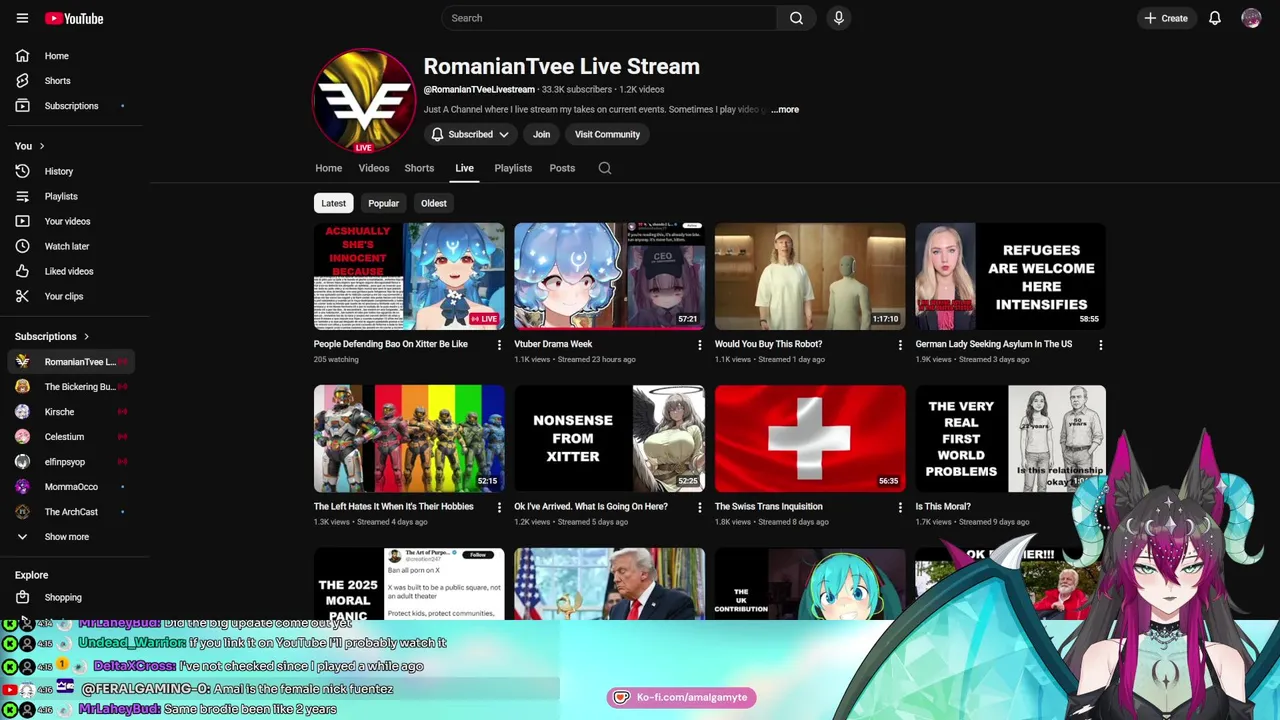Click the RomanianTvee channel avatar
The image size is (1280, 720).
point(364,100)
